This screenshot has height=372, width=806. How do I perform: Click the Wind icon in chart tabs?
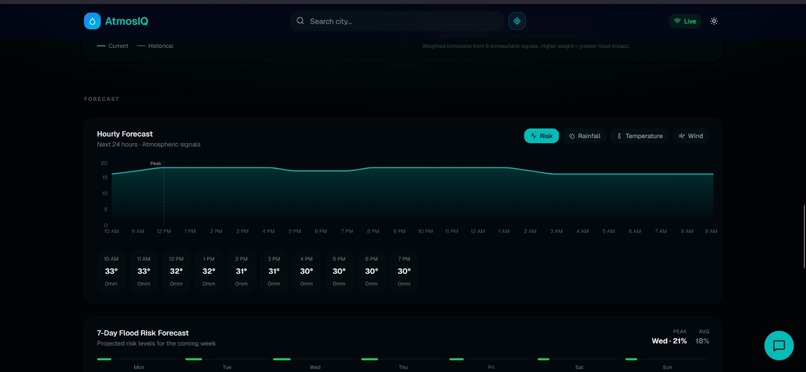(x=682, y=136)
